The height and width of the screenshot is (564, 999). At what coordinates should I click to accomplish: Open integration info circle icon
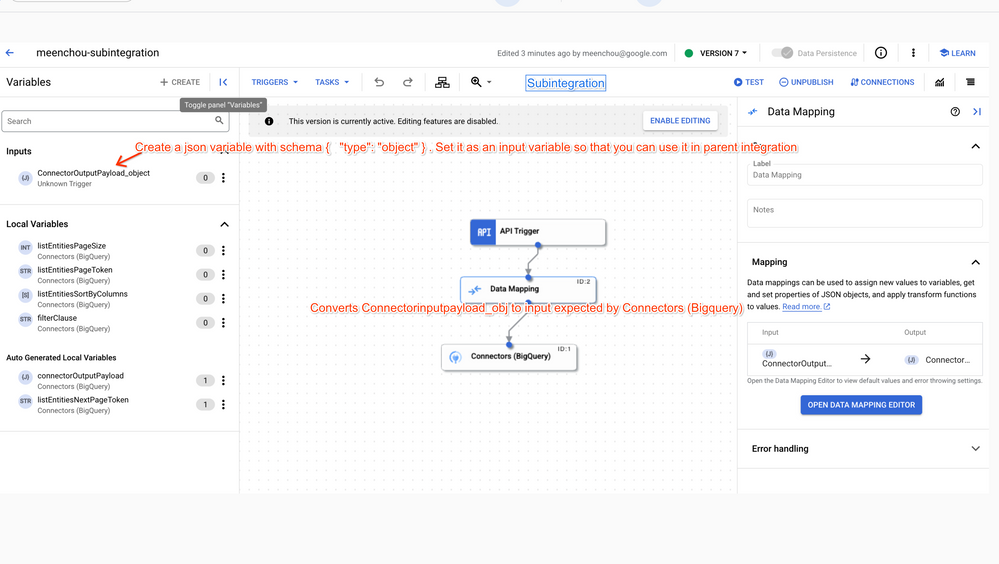click(880, 53)
